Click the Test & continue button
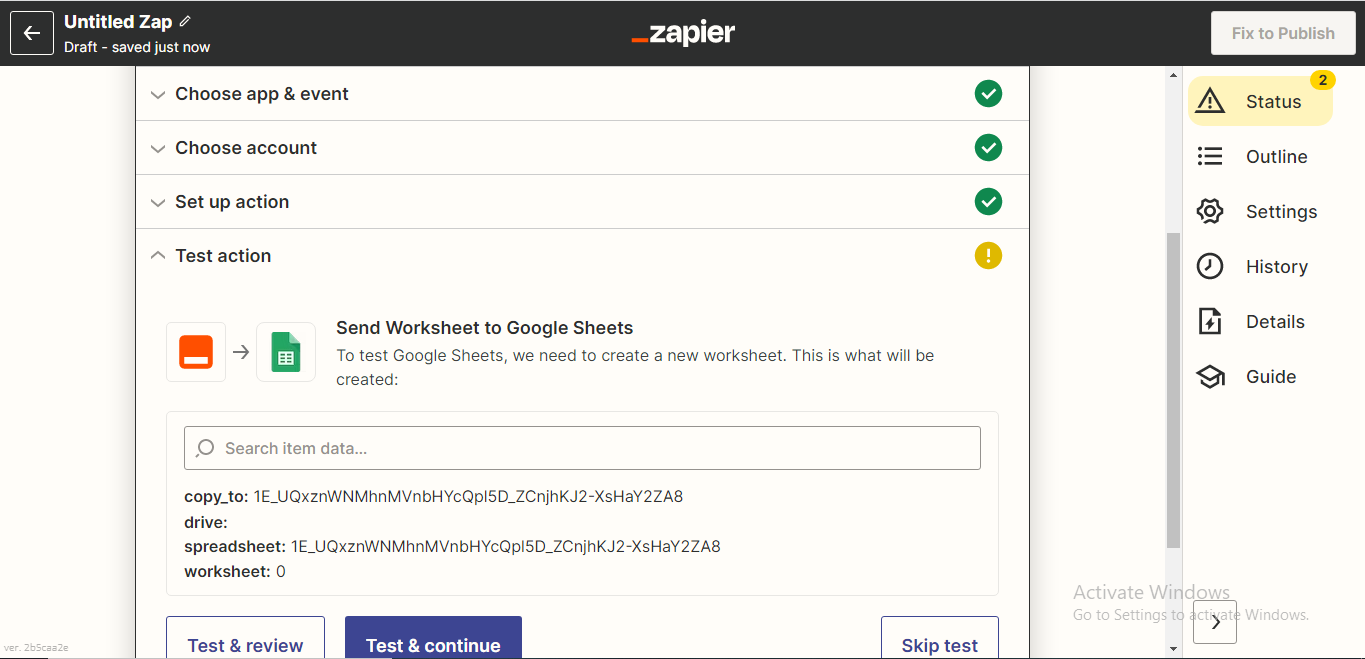This screenshot has height=659, width=1365. tap(433, 638)
